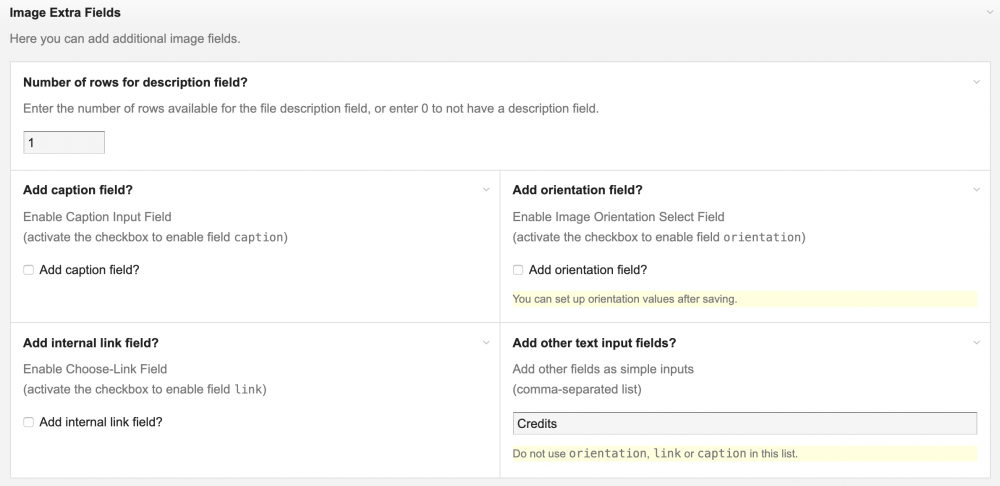Collapse arrow for Number of rows field
Viewport: 1000px width, 486px height.
point(976,82)
